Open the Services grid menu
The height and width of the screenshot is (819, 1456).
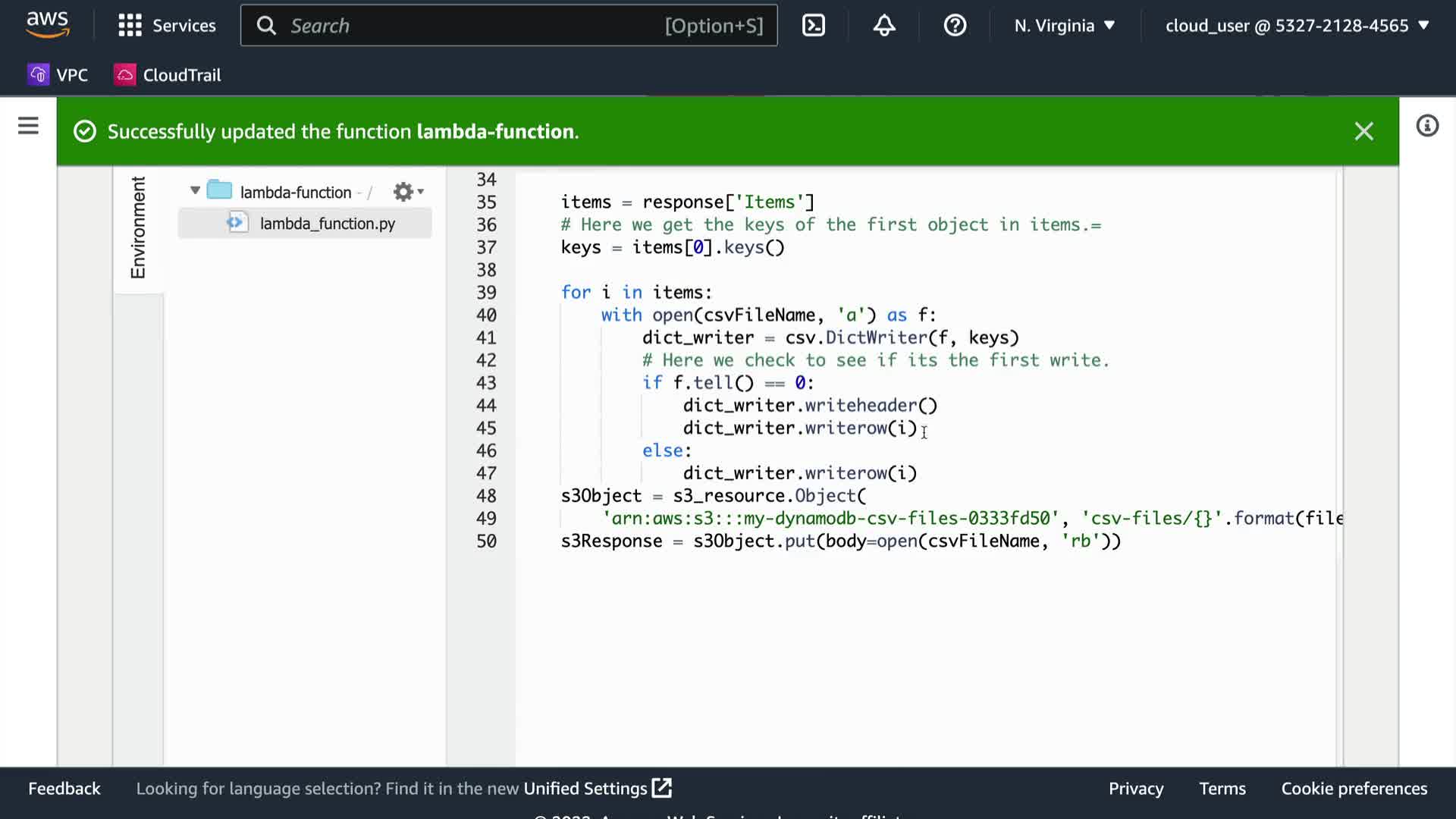coord(167,26)
